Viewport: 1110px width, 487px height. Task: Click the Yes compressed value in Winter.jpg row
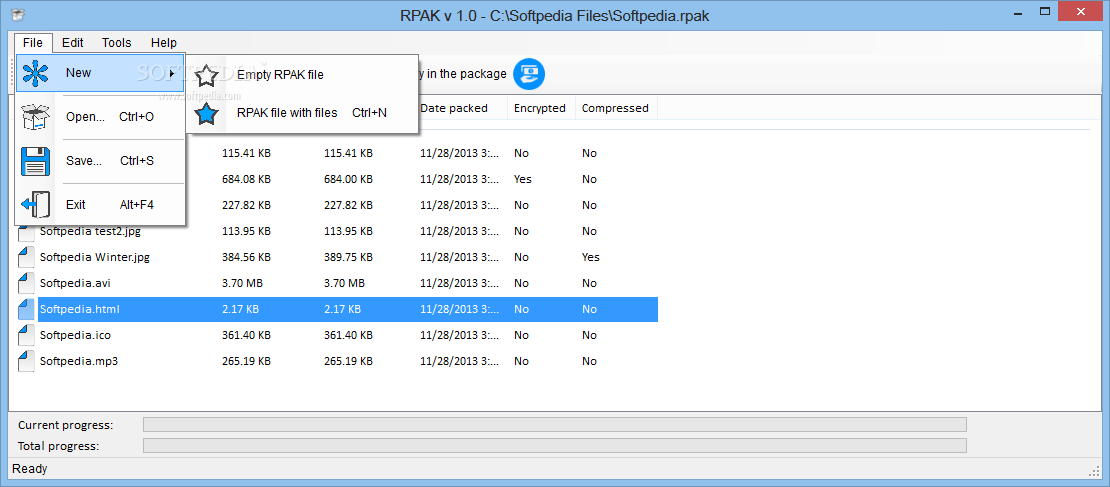590,257
